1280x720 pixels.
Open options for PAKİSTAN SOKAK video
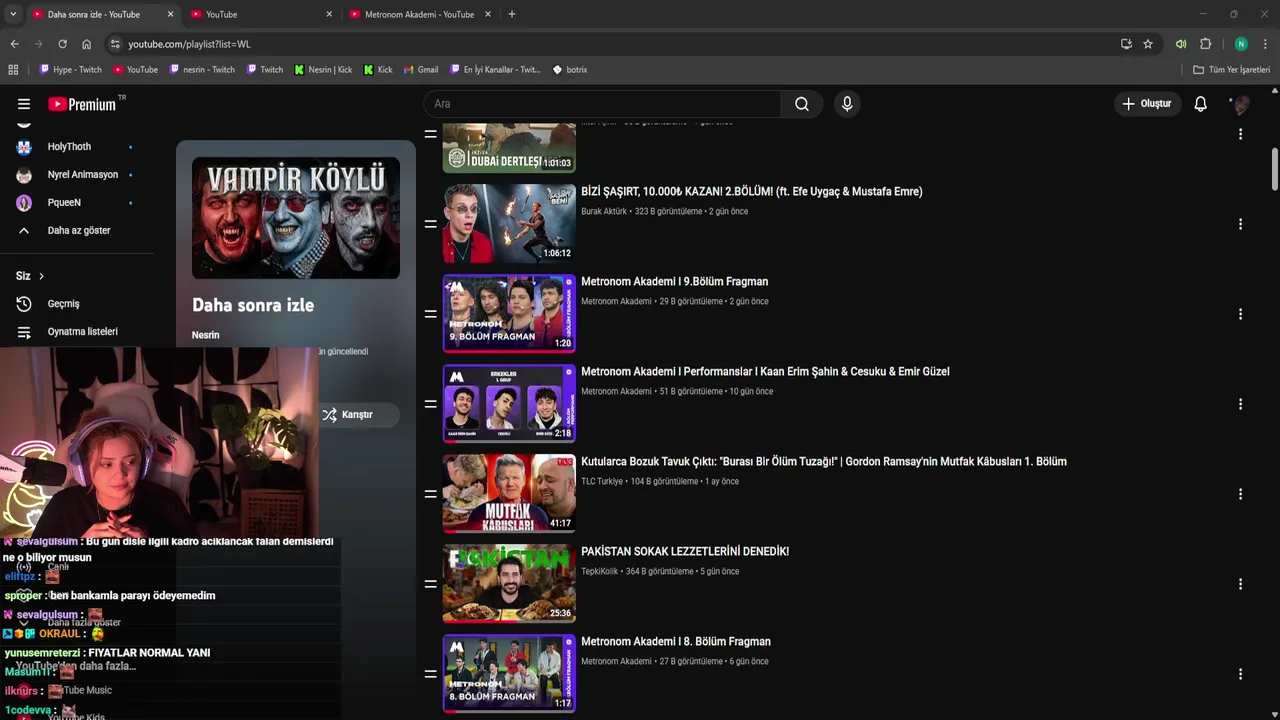[1240, 584]
